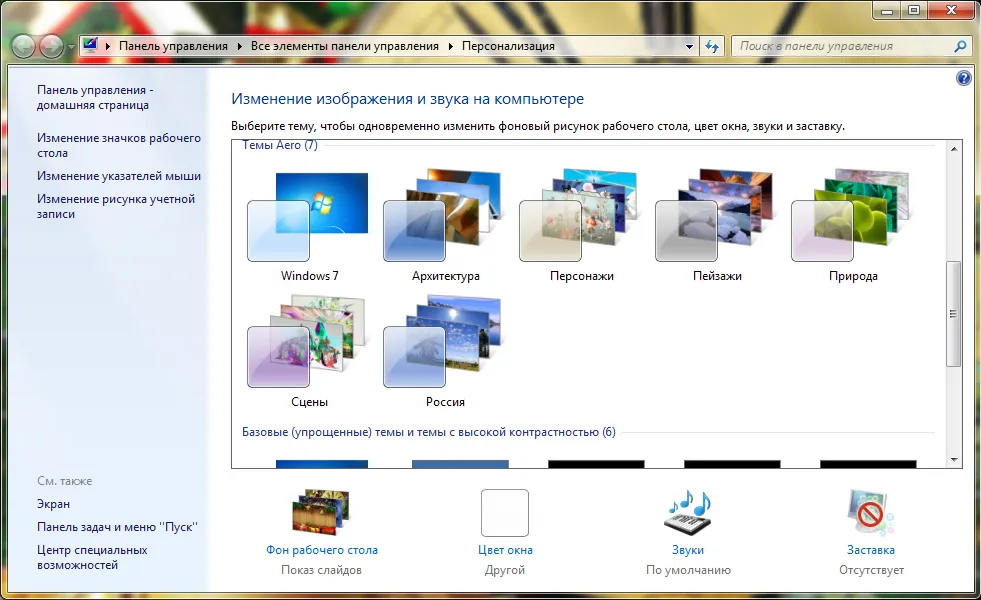Select the Архитектура theme

(445, 227)
